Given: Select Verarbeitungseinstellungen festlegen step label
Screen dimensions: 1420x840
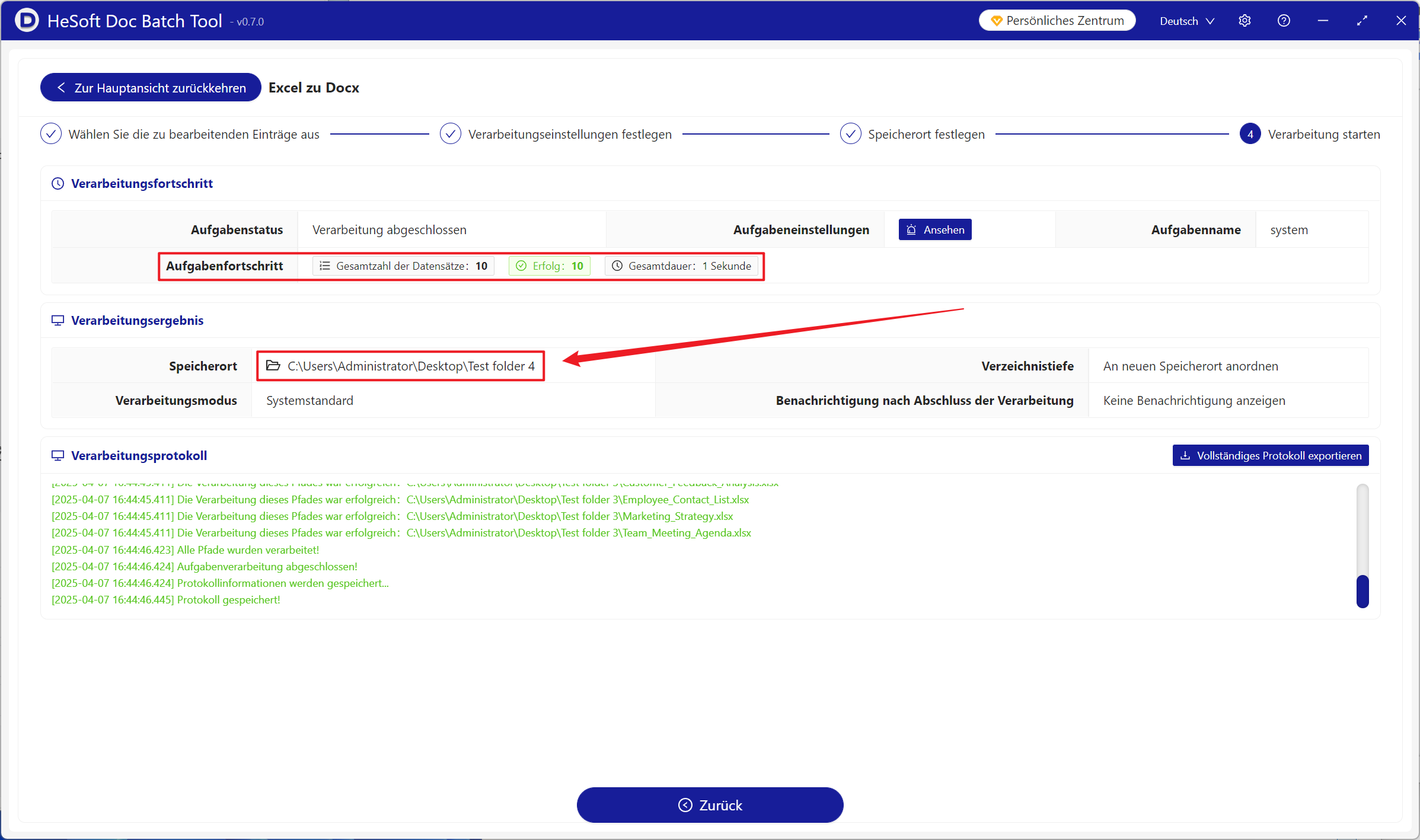Looking at the screenshot, I should coord(570,135).
